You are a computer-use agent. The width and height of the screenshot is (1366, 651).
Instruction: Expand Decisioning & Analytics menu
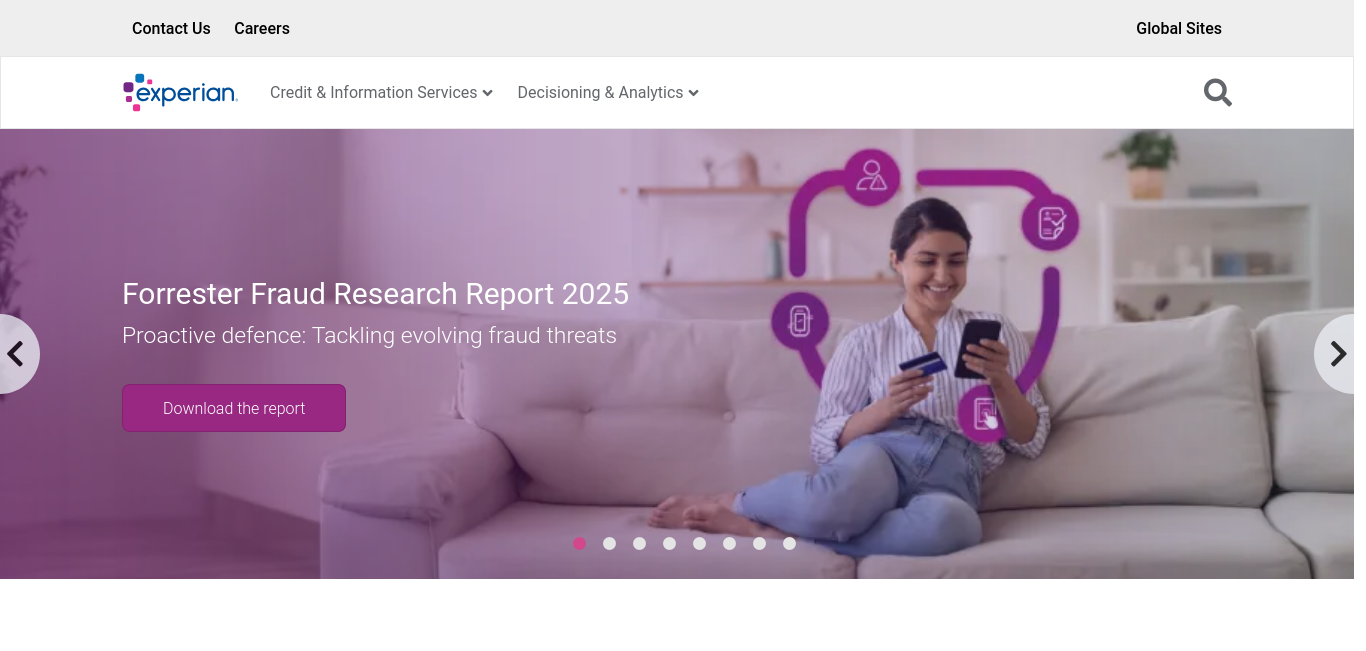(x=608, y=92)
